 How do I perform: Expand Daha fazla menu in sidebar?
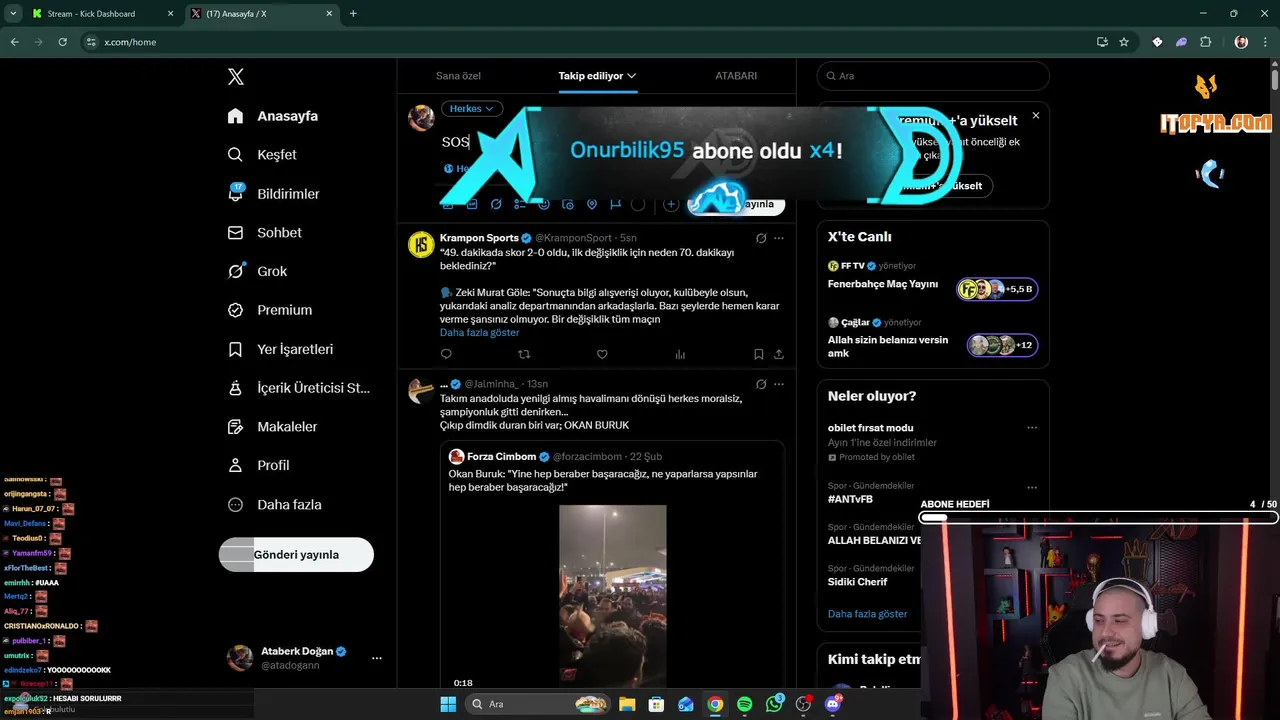pyautogui.click(x=274, y=505)
